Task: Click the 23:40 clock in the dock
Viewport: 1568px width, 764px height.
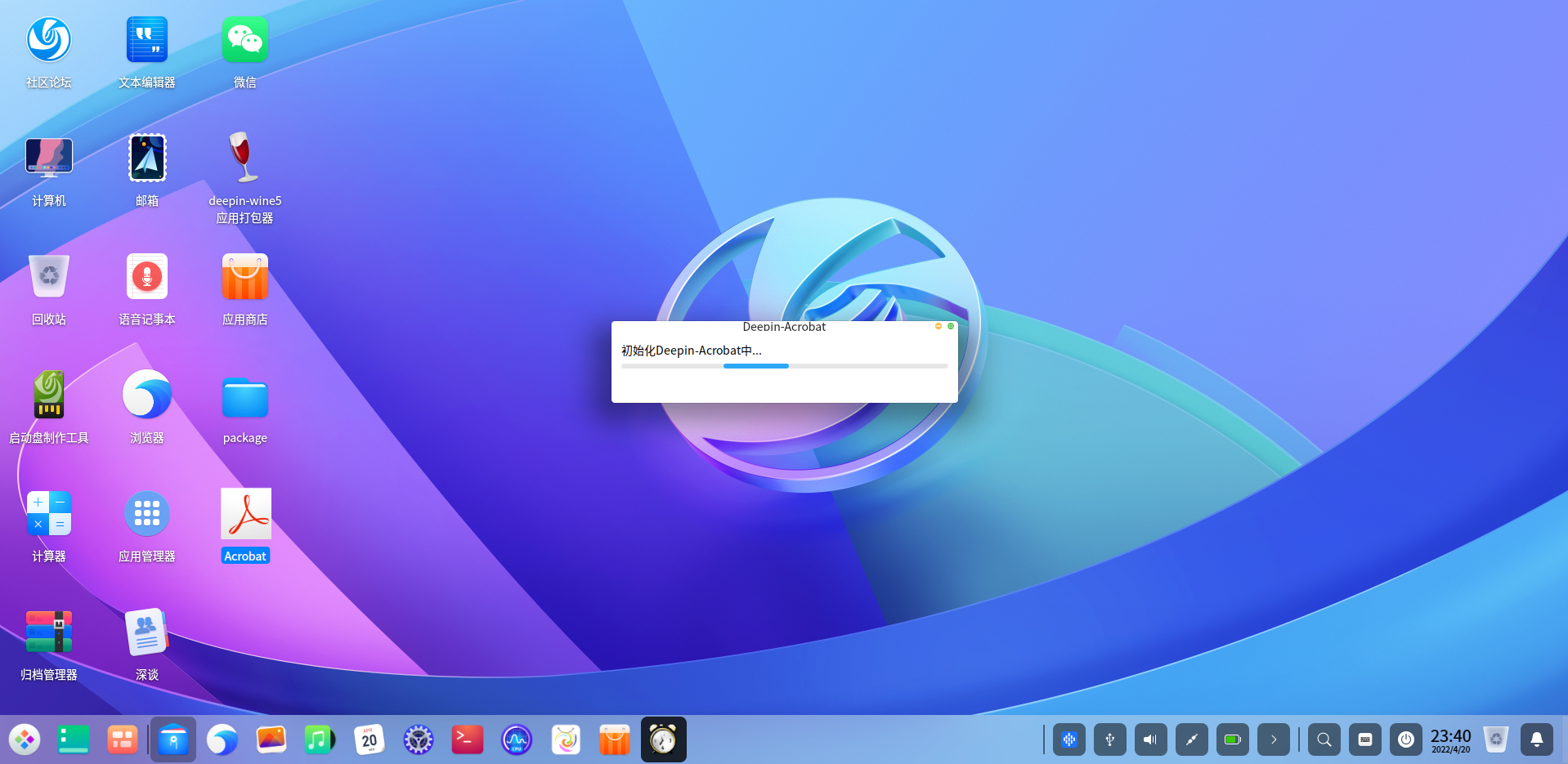Action: (1450, 740)
